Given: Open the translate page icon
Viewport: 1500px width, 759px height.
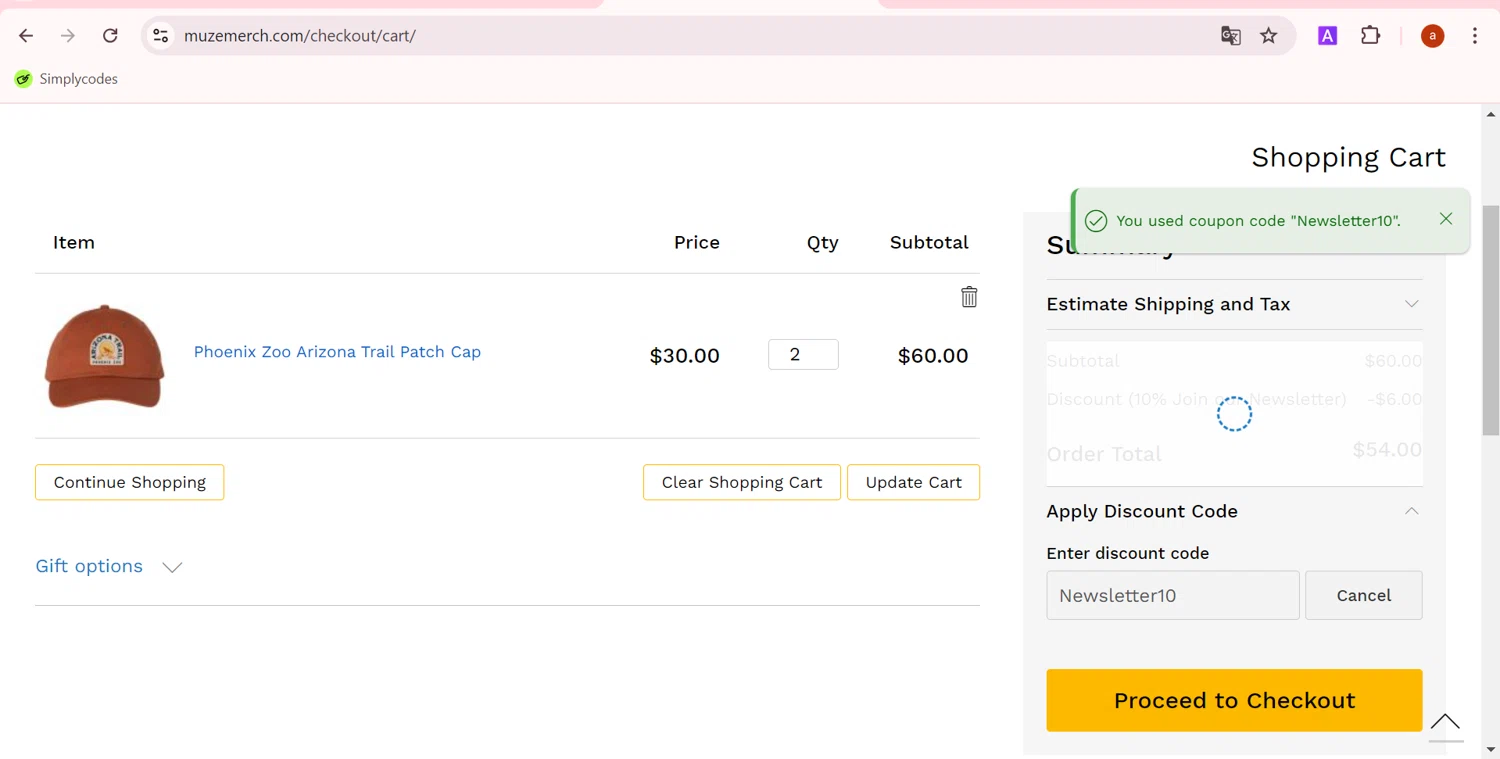Looking at the screenshot, I should tap(1231, 36).
